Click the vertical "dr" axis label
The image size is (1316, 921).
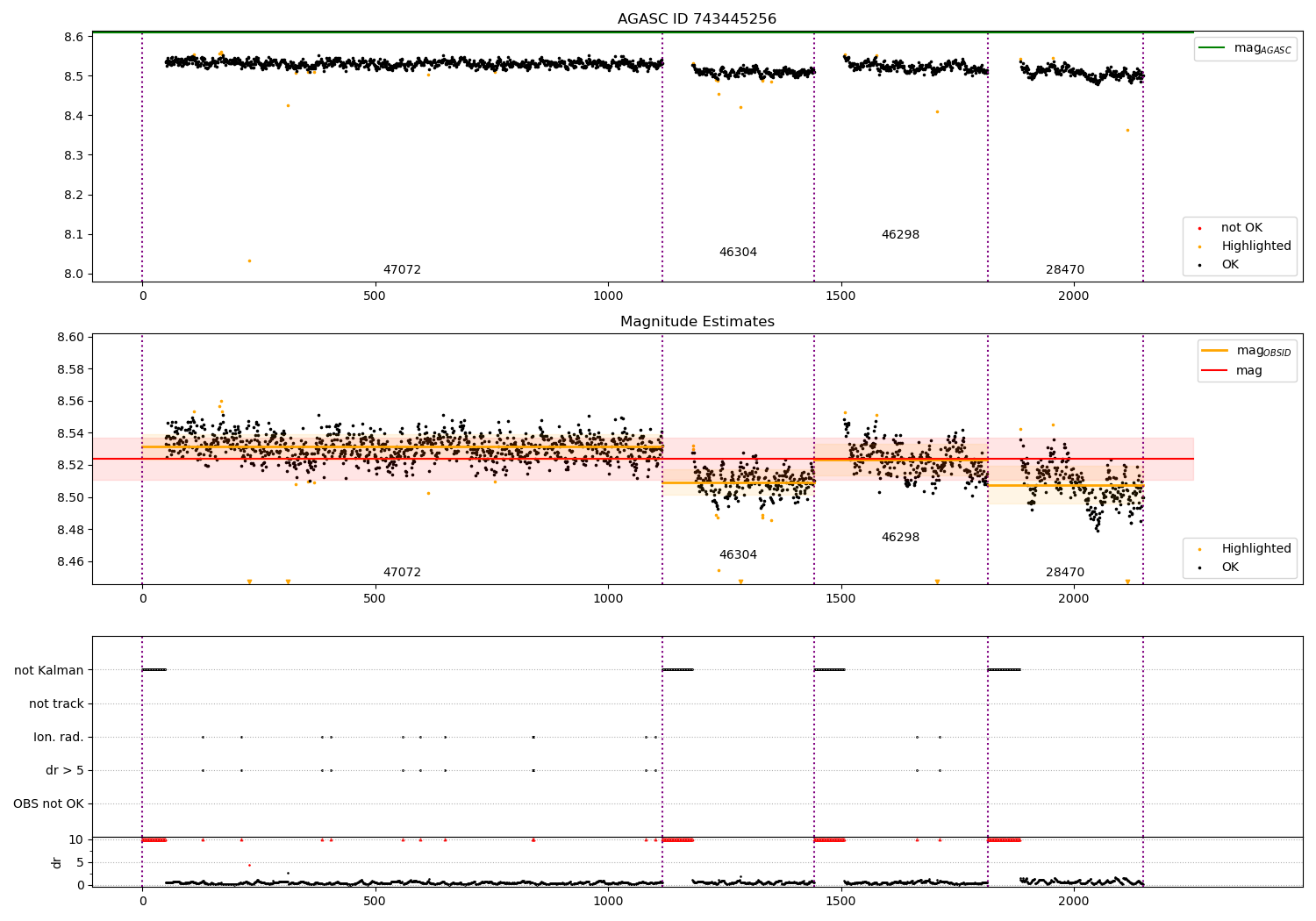(x=57, y=862)
